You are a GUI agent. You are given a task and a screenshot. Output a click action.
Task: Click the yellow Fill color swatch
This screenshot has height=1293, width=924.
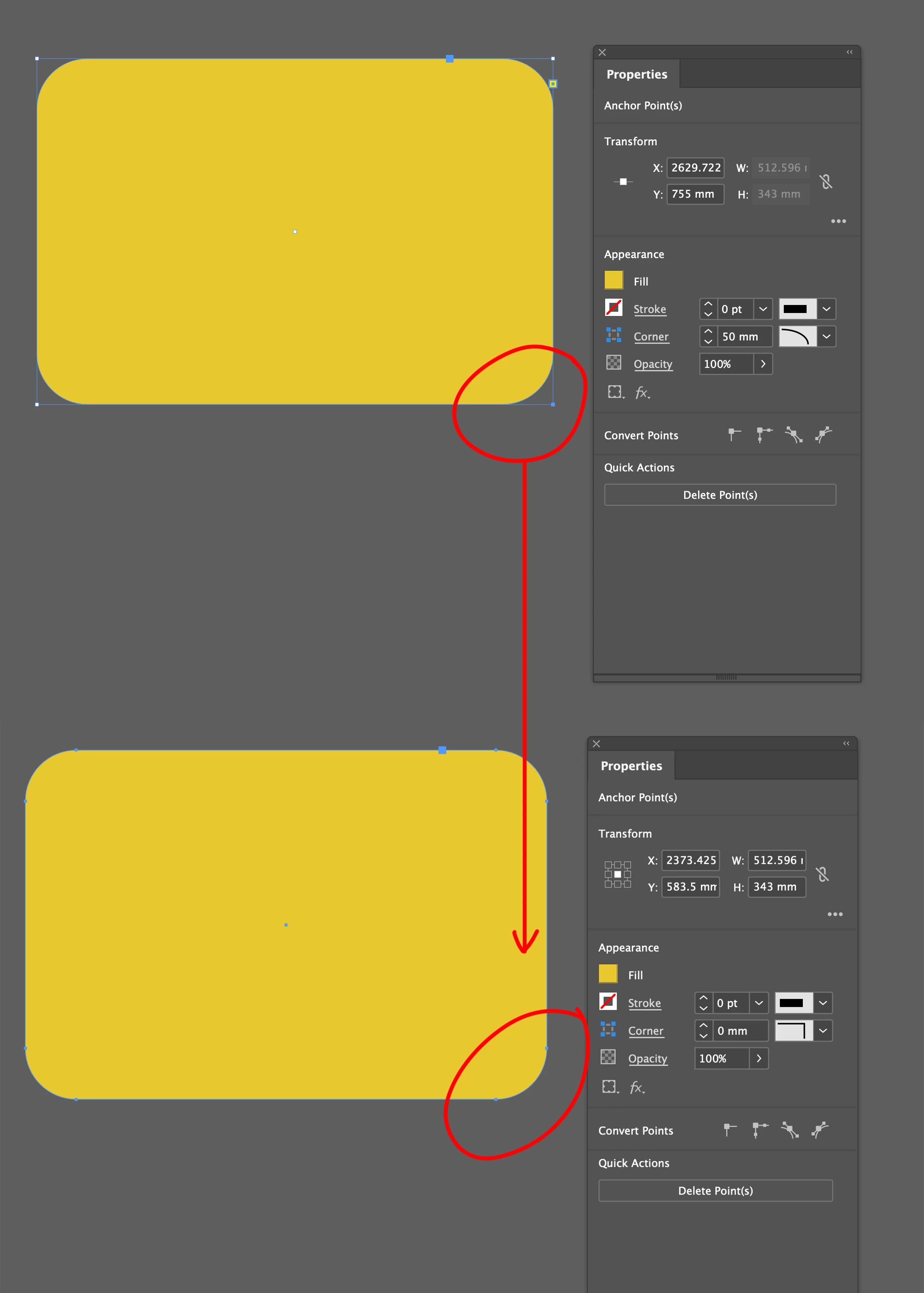coord(613,280)
